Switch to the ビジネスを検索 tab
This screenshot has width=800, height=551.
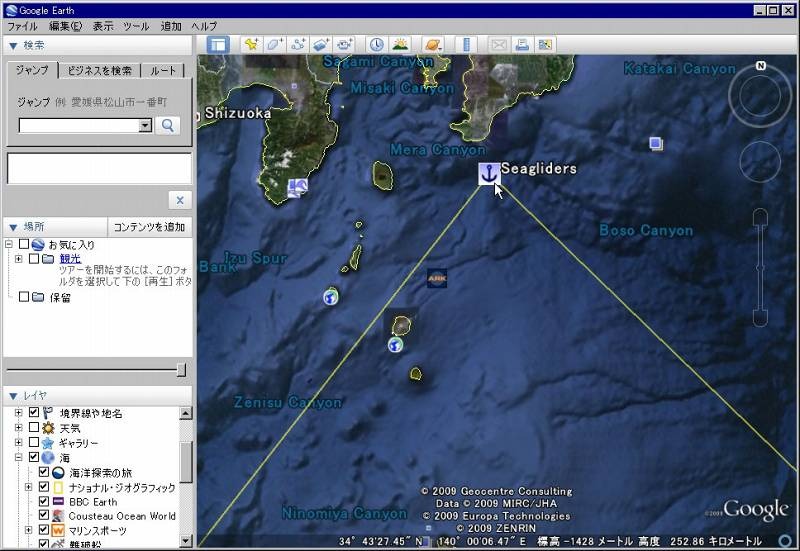pyautogui.click(x=99, y=70)
